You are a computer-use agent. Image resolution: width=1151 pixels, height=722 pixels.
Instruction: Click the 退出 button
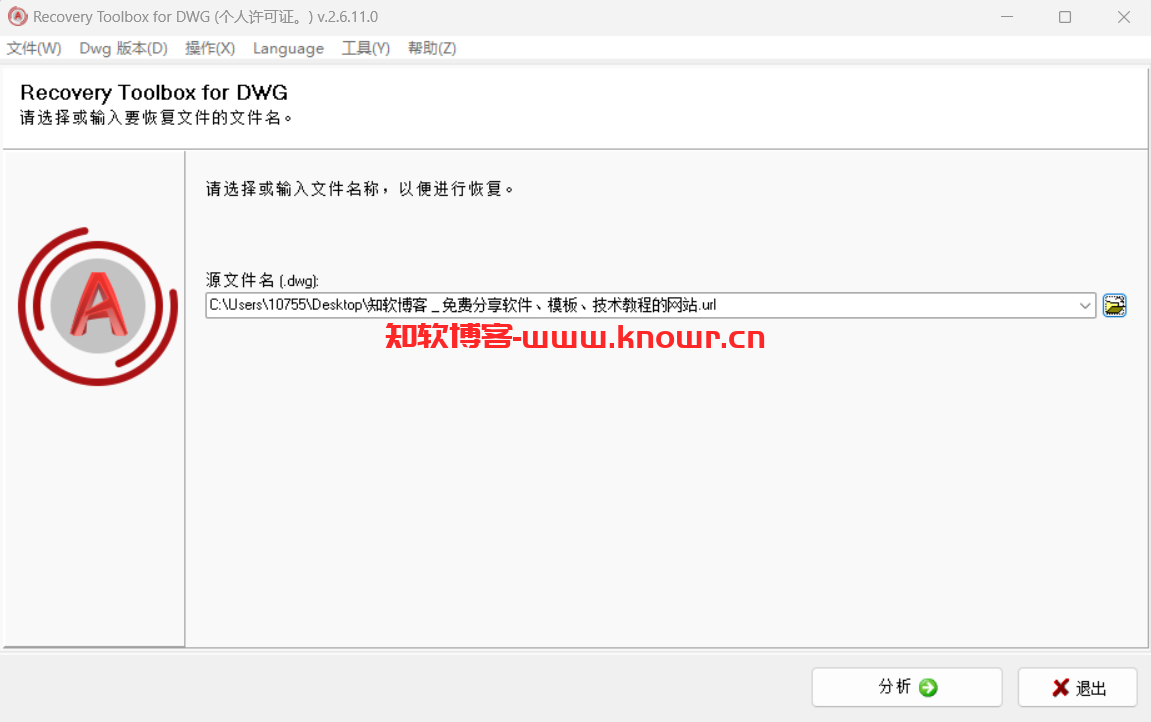pyautogui.click(x=1078, y=688)
